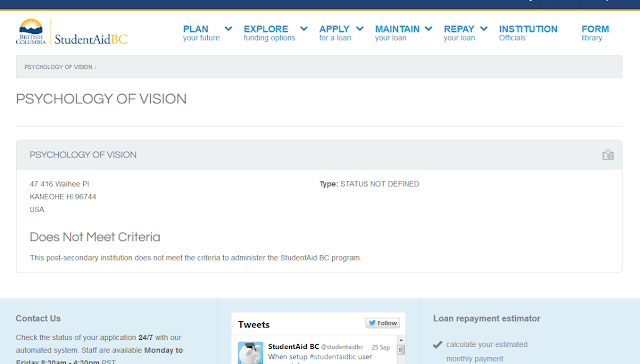Click the StudentAid BC piggy bank avatar
This screenshot has height=364, width=640.
[x=250, y=353]
